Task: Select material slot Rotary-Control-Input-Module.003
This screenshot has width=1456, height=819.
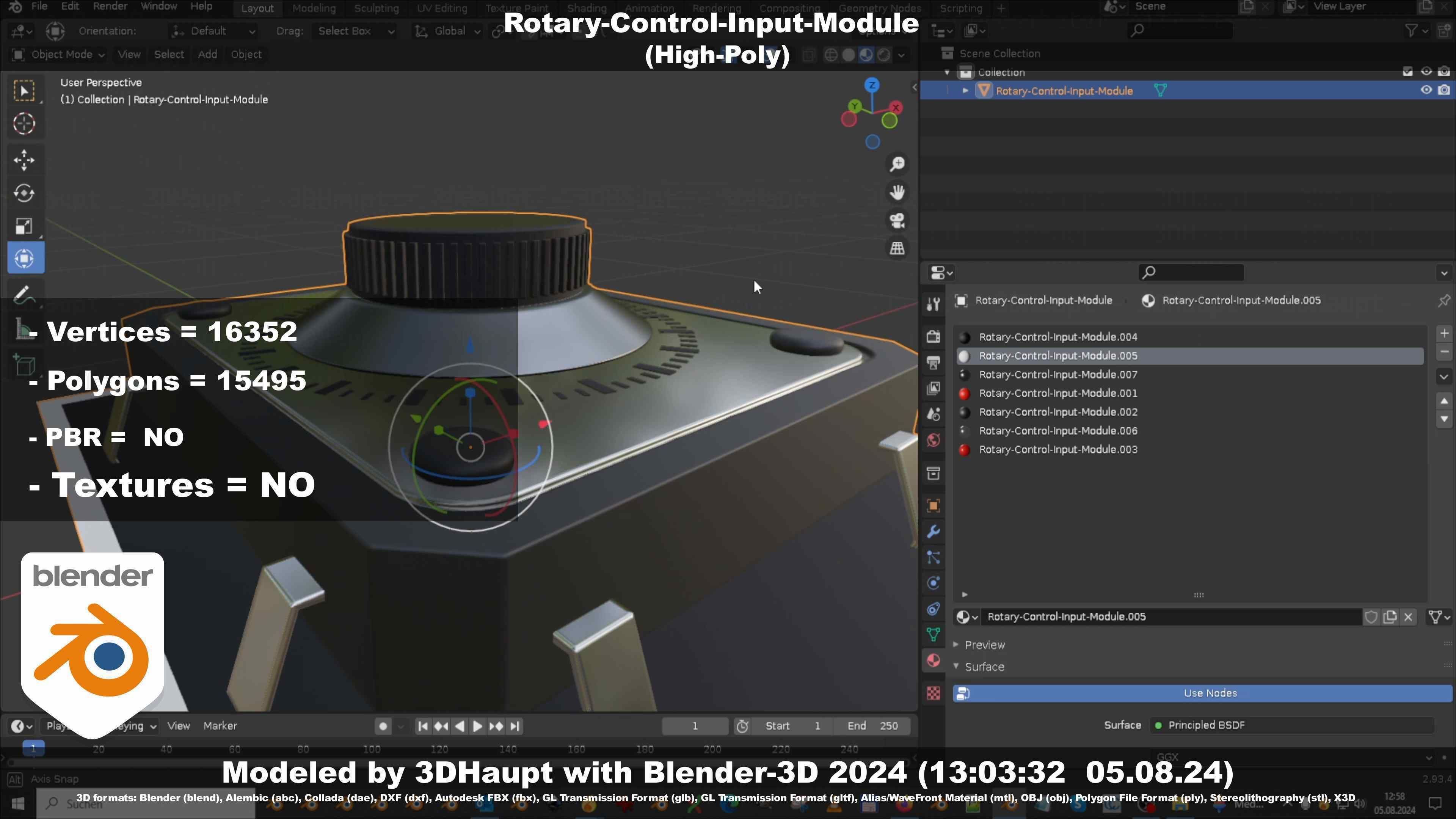Action: click(x=1189, y=450)
